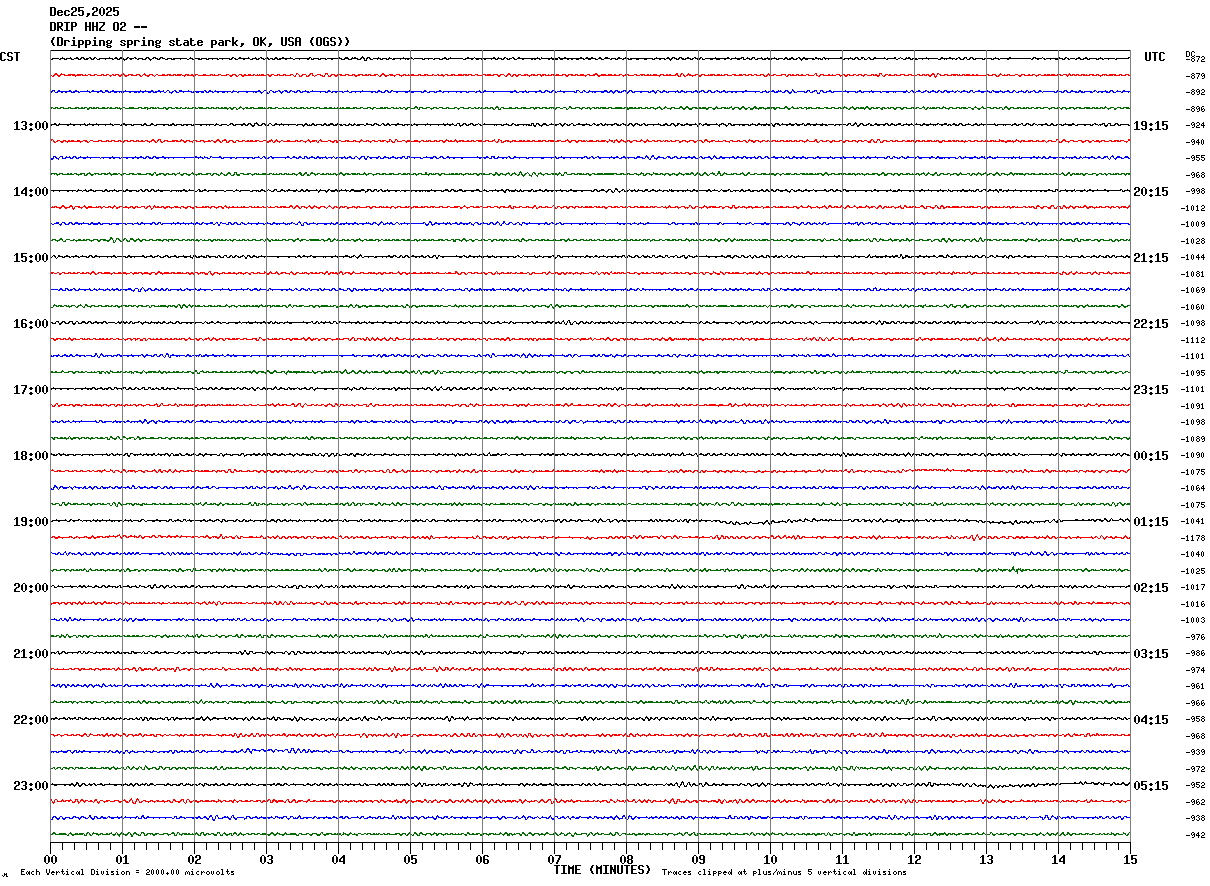Click the 10 tick label on minutes axis
The width and height of the screenshot is (1210, 886).
pos(770,859)
